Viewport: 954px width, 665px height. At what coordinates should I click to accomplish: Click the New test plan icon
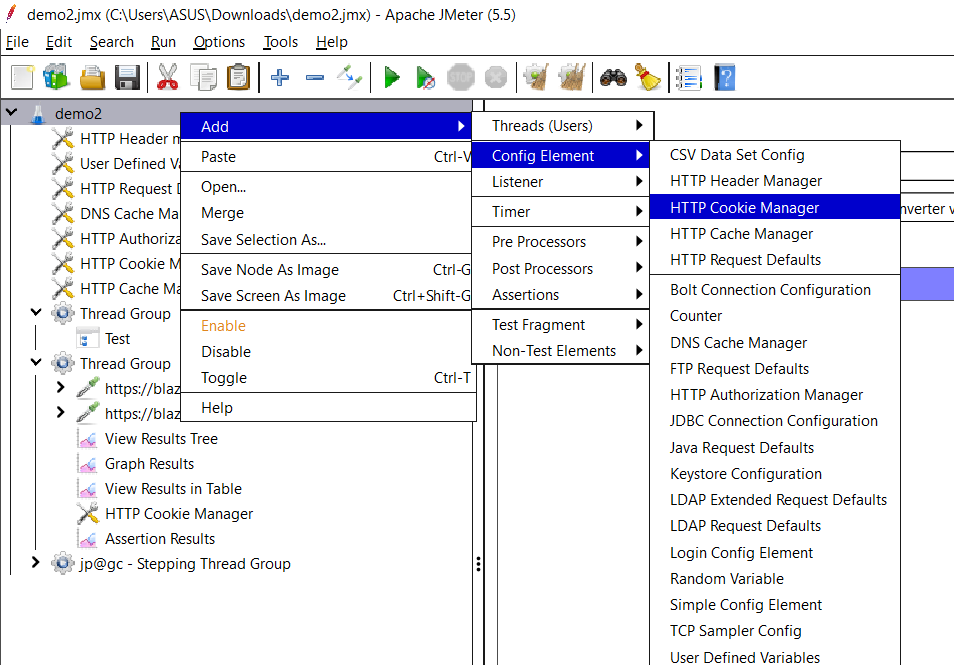point(23,78)
